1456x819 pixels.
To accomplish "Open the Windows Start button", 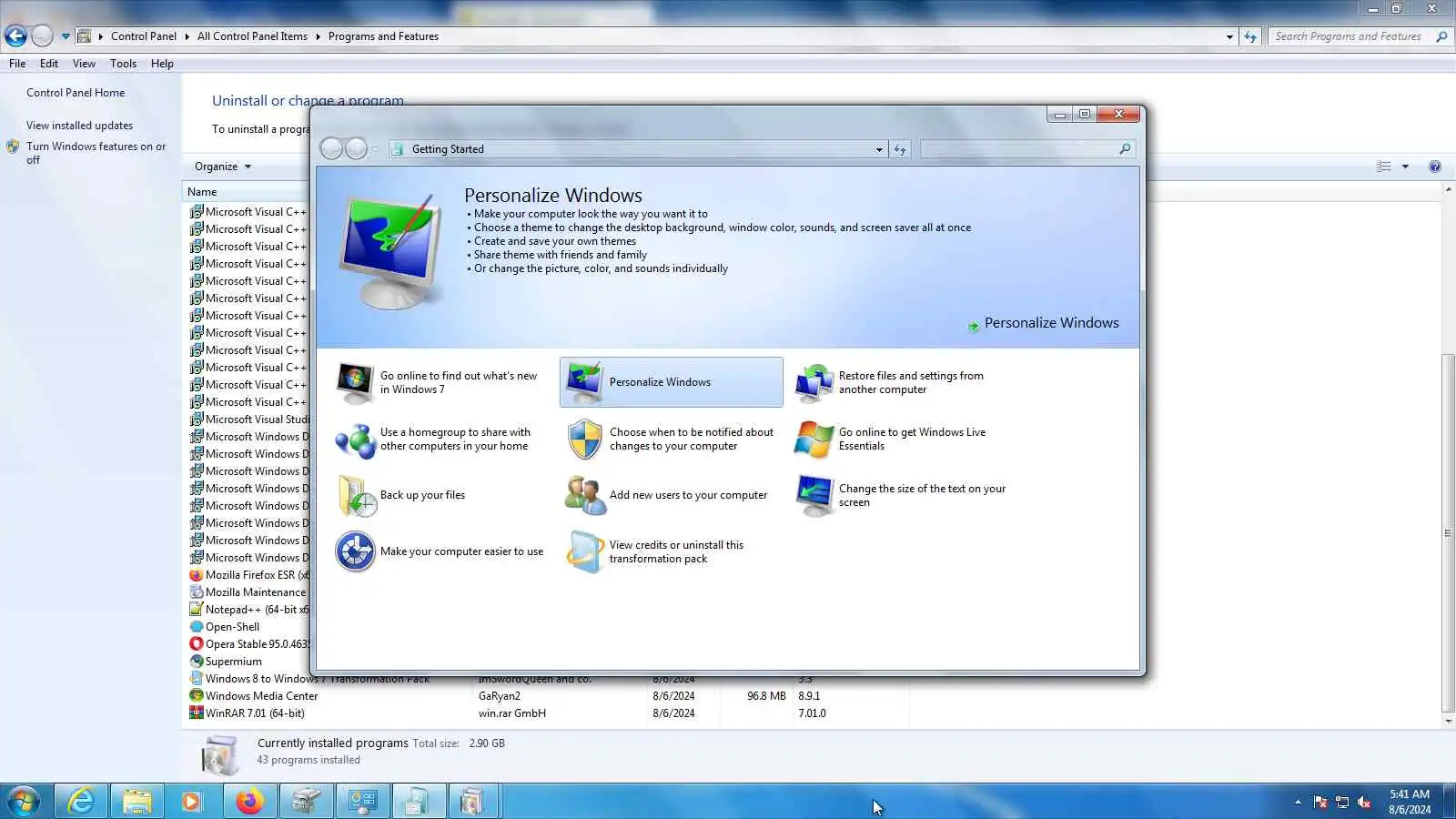I will point(23,801).
